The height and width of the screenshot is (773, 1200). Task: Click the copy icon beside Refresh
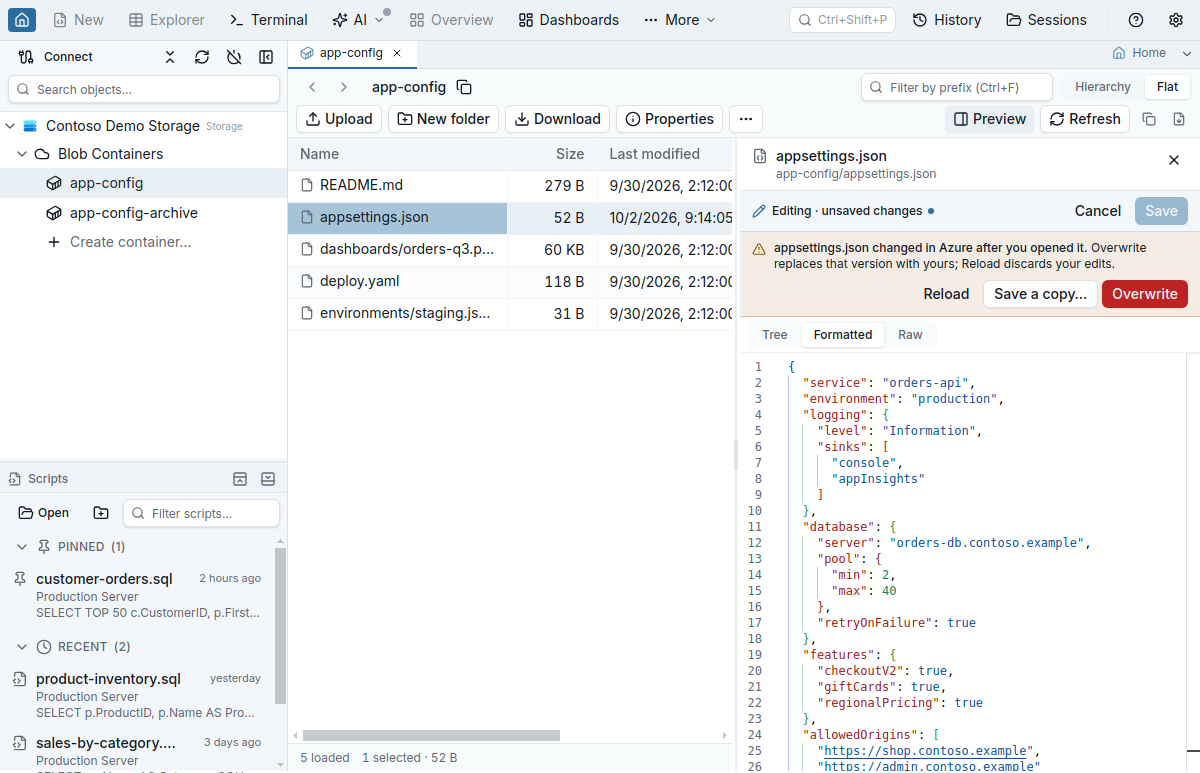[x=1149, y=119]
